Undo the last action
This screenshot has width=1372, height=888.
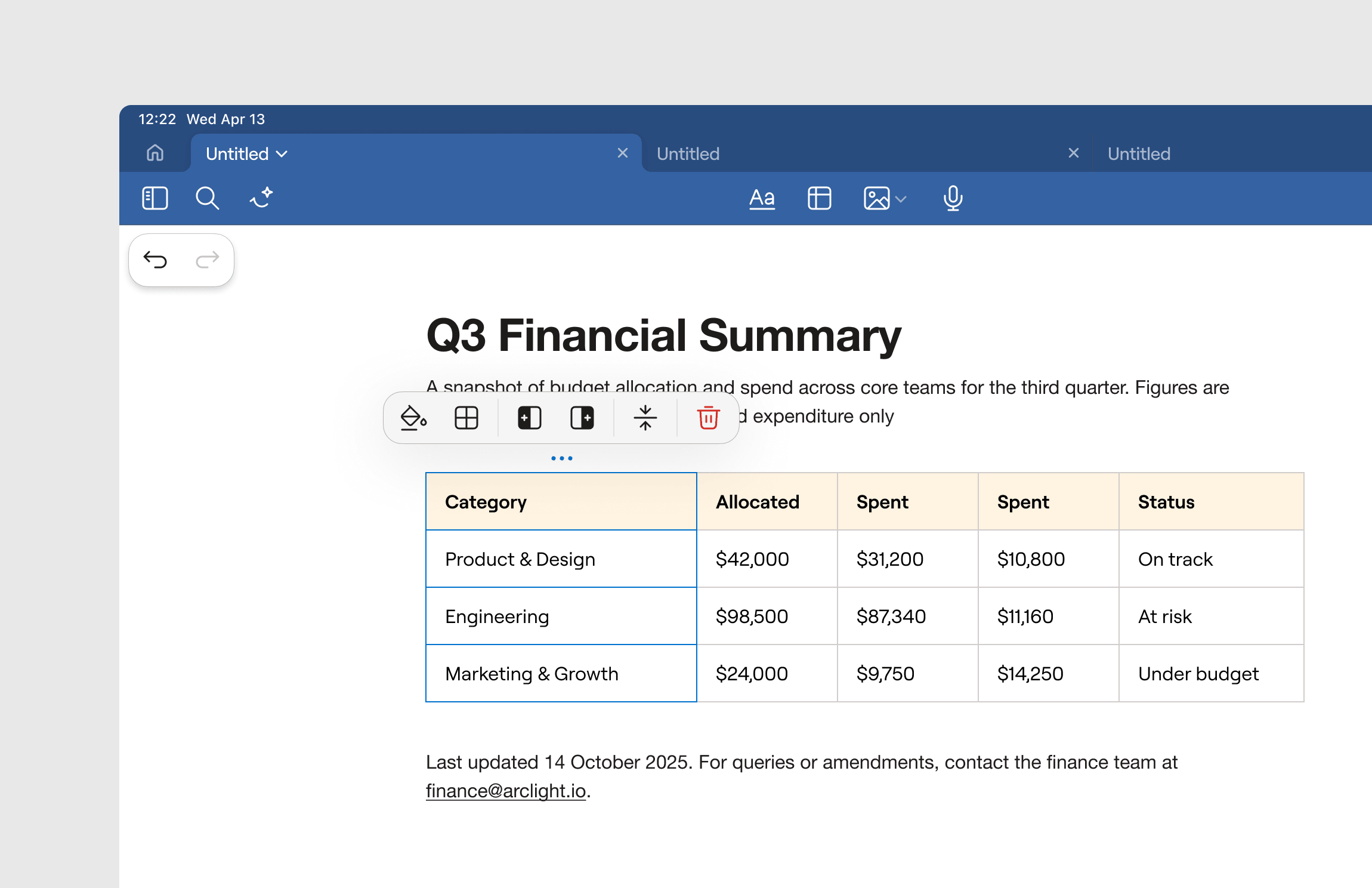point(155,260)
